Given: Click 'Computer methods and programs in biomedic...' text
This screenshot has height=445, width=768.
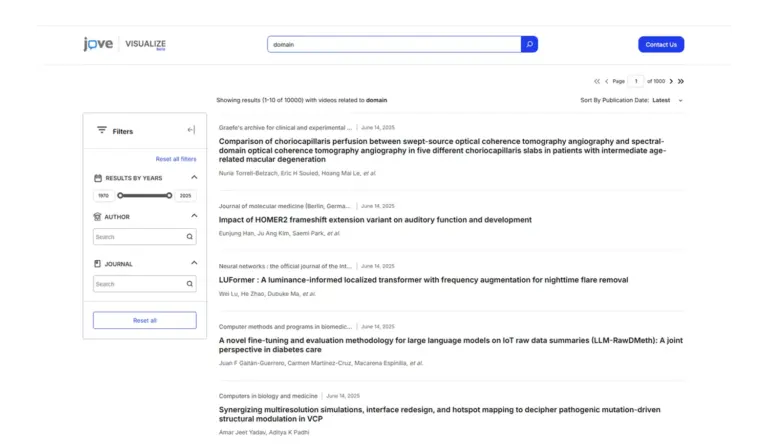Looking at the screenshot, I should pos(285,327).
